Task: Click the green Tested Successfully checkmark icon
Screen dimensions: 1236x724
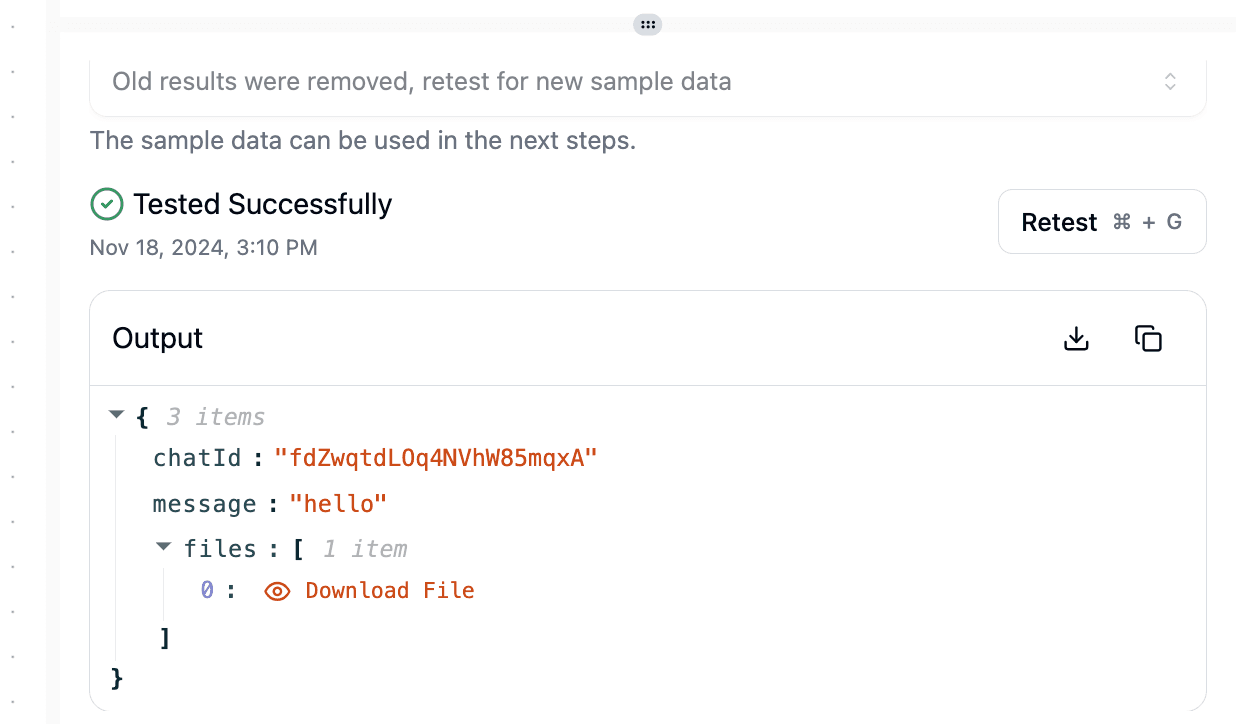Action: [107, 204]
